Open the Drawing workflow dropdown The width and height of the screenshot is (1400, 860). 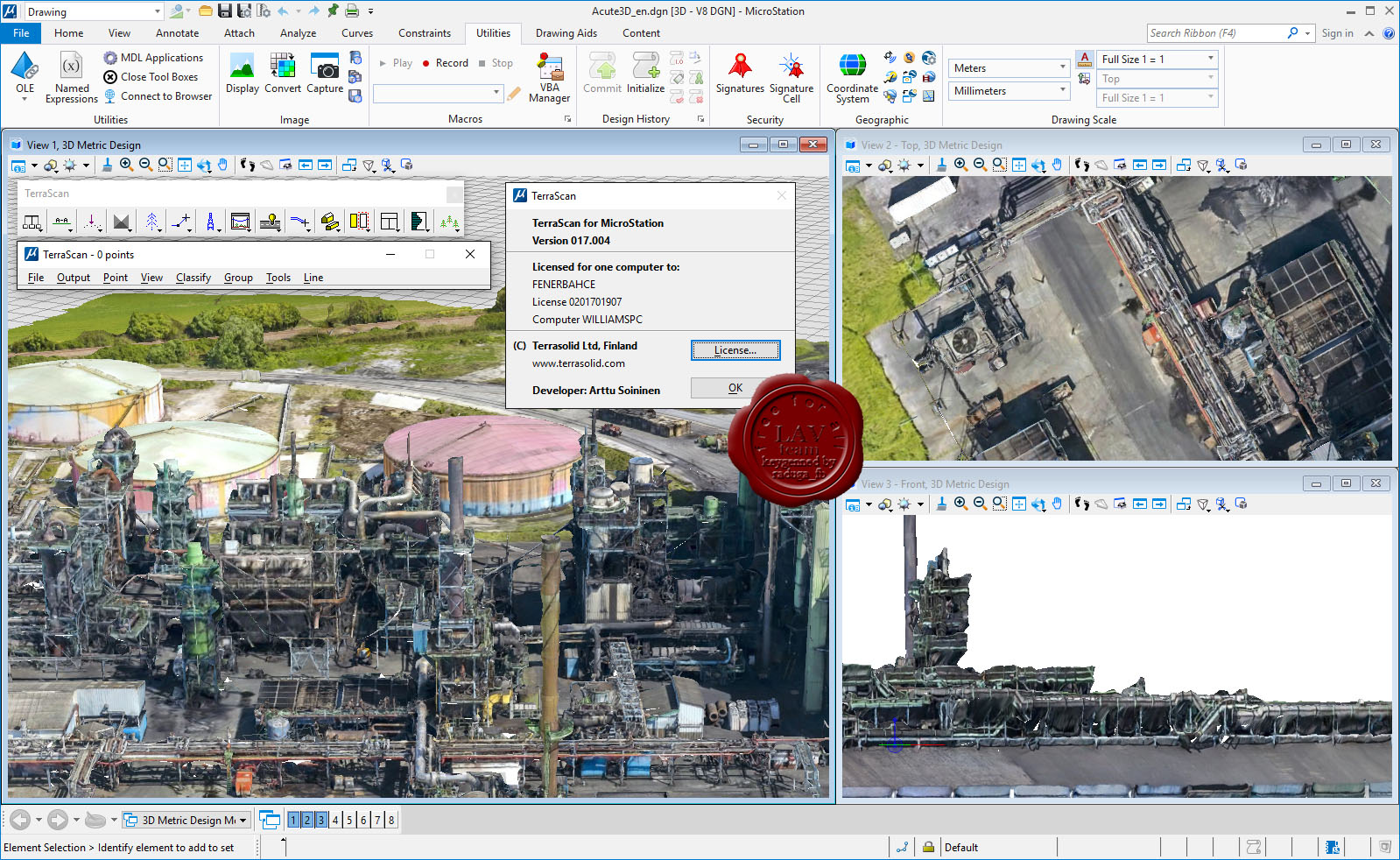point(93,12)
